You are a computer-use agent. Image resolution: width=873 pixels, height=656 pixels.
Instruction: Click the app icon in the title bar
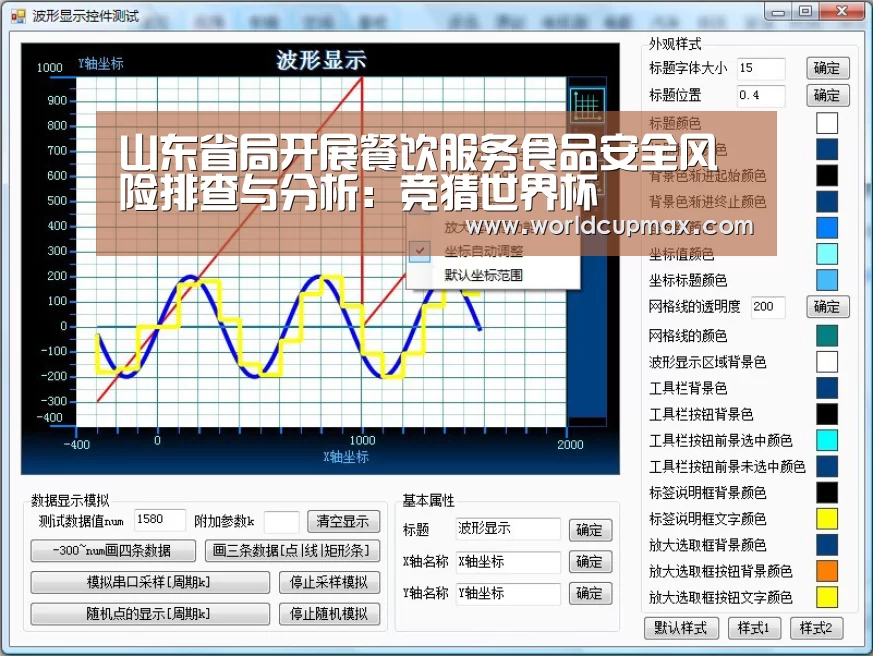tap(18, 16)
